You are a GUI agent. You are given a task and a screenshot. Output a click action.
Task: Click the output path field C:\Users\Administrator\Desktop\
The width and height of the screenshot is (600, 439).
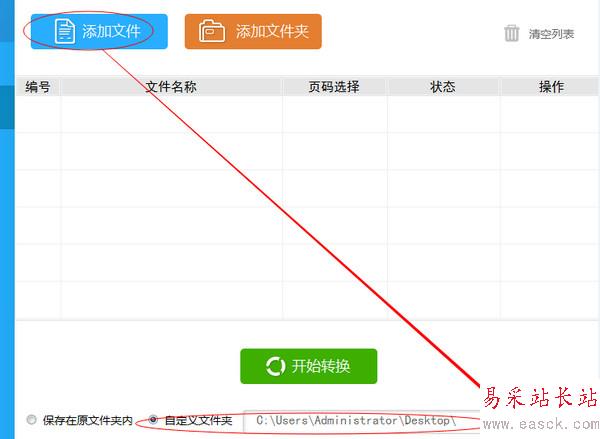click(361, 421)
